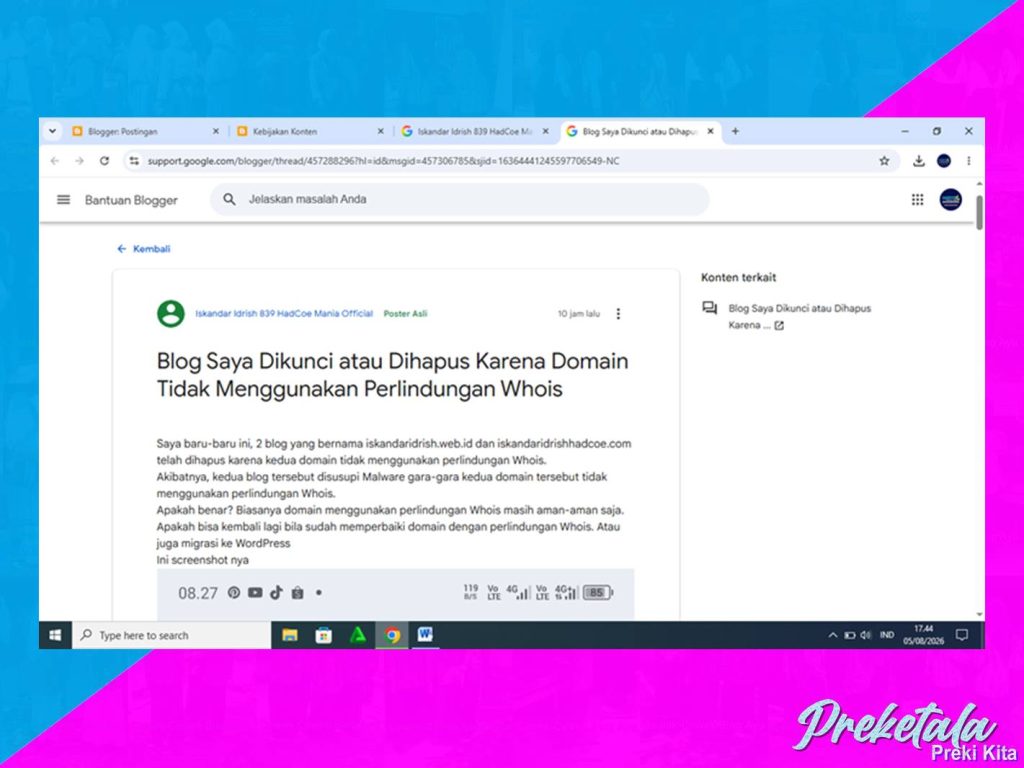Select Google Chrome in the taskbar

point(392,635)
